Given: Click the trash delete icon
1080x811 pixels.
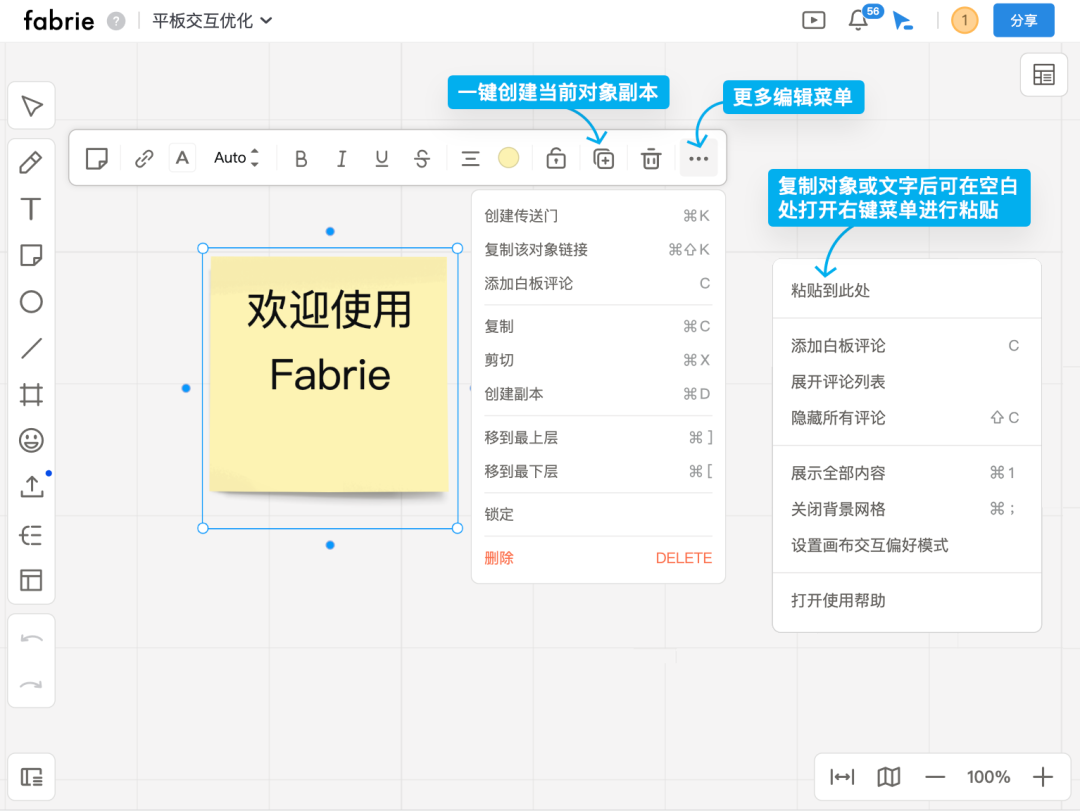Looking at the screenshot, I should (651, 159).
